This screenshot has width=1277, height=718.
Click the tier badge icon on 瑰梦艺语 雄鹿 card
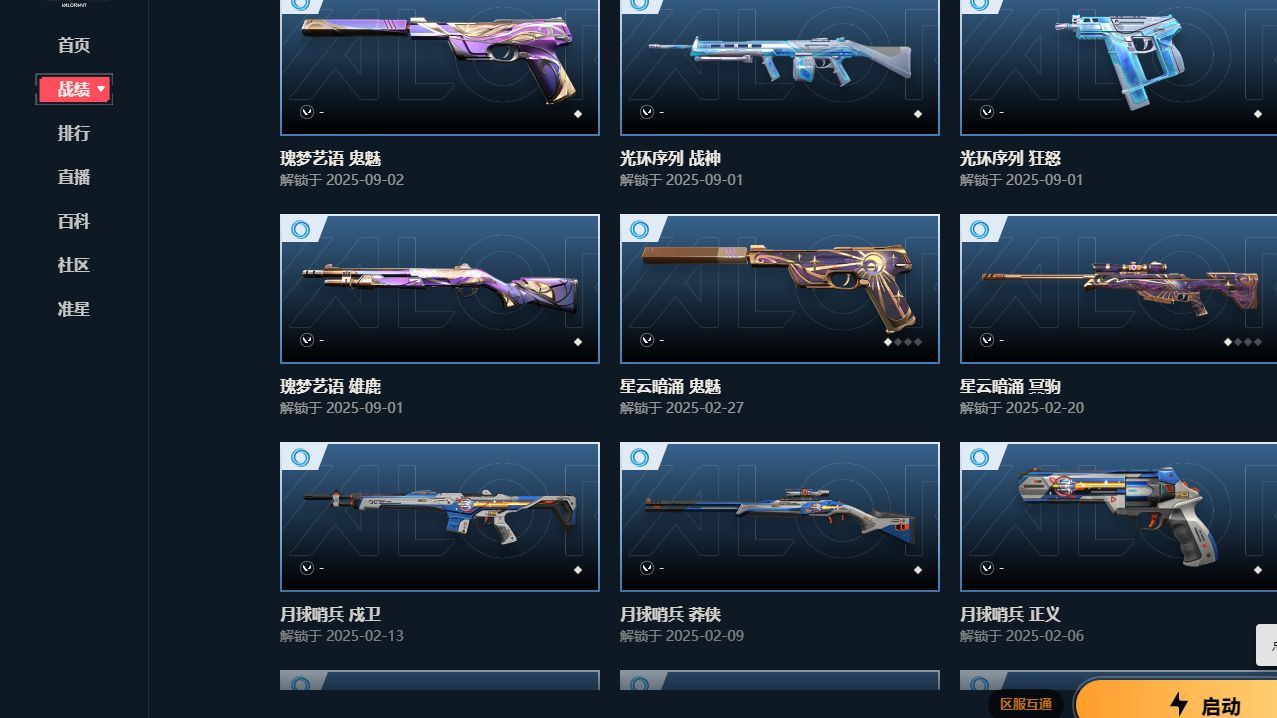[300, 229]
